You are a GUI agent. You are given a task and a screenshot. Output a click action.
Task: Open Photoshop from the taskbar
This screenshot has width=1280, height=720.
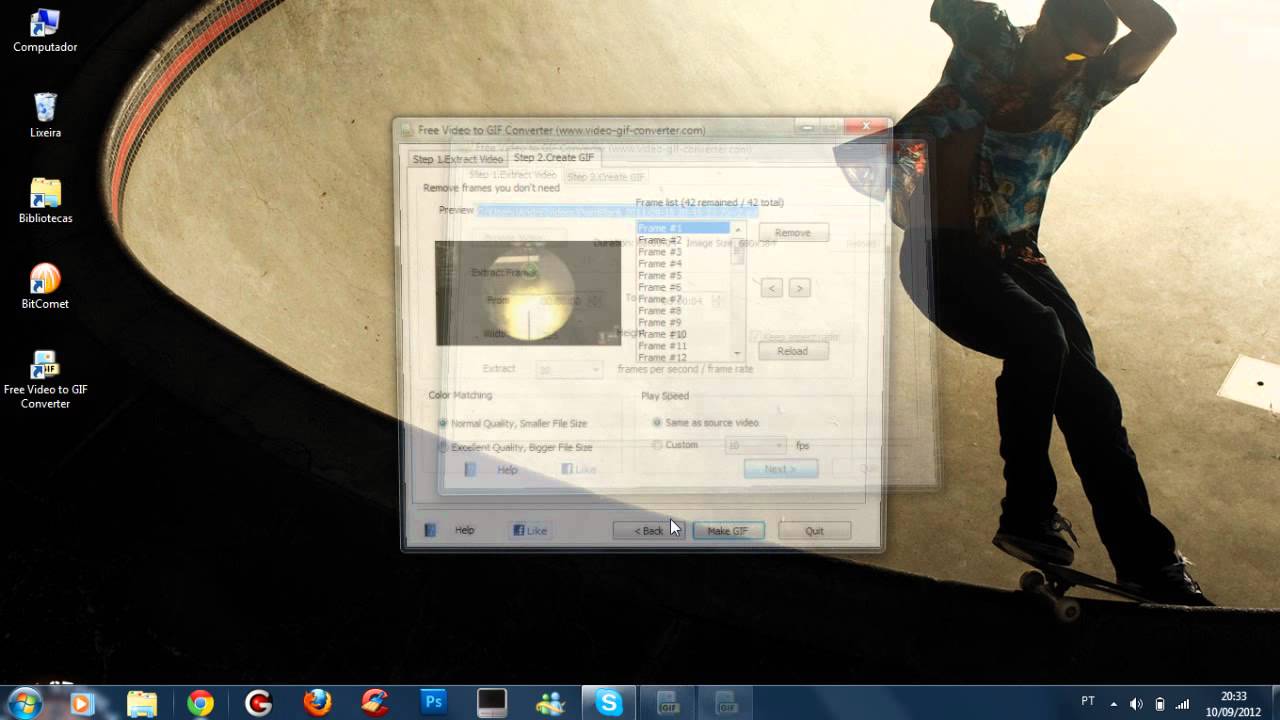click(433, 703)
